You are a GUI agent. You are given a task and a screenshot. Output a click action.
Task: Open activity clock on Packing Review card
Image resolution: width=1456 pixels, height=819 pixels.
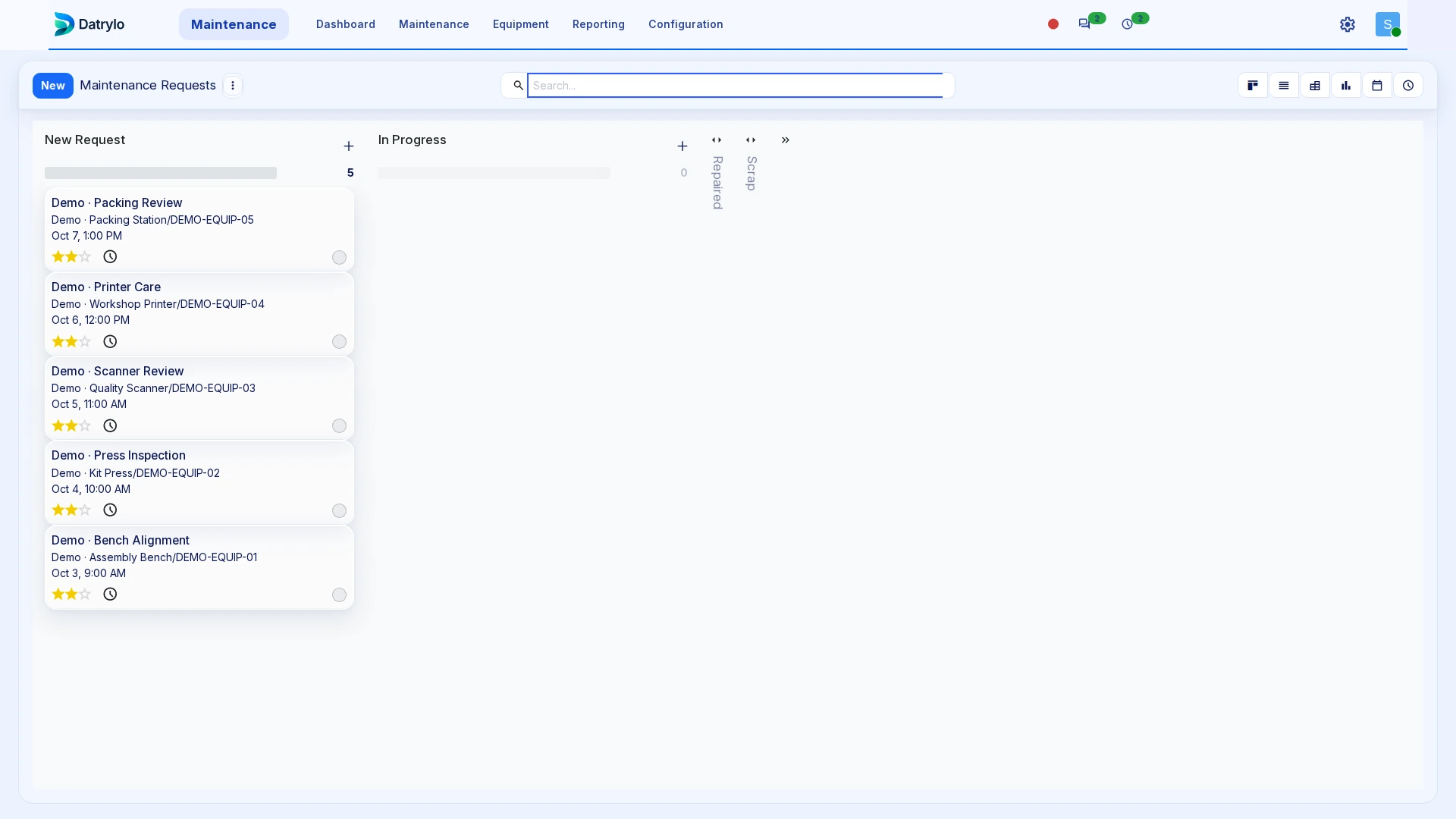pyautogui.click(x=110, y=257)
